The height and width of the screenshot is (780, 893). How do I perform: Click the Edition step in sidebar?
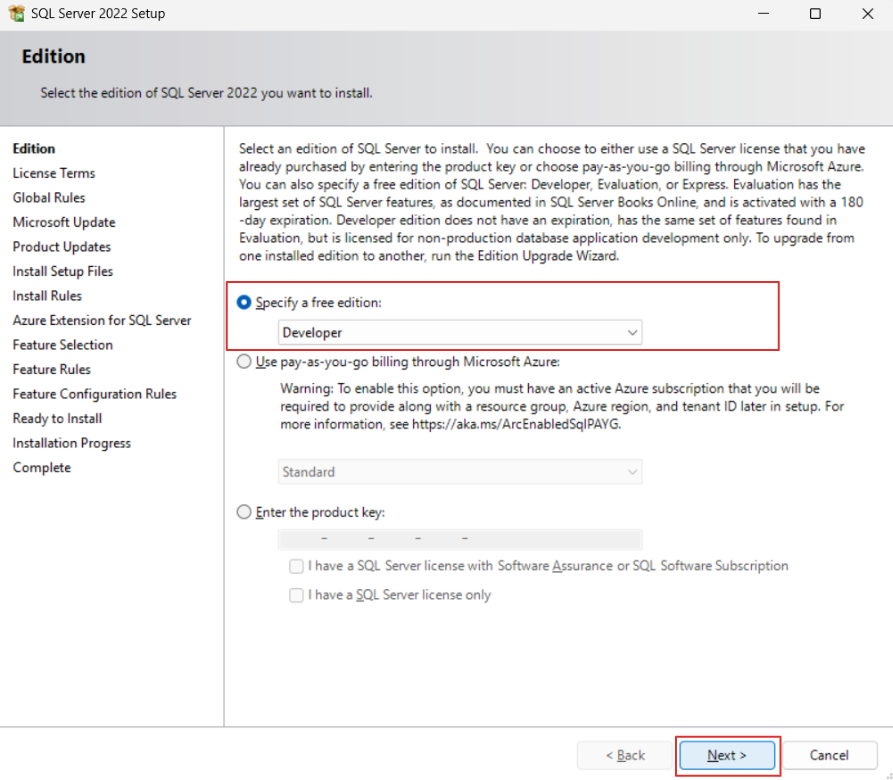pyautogui.click(x=34, y=149)
